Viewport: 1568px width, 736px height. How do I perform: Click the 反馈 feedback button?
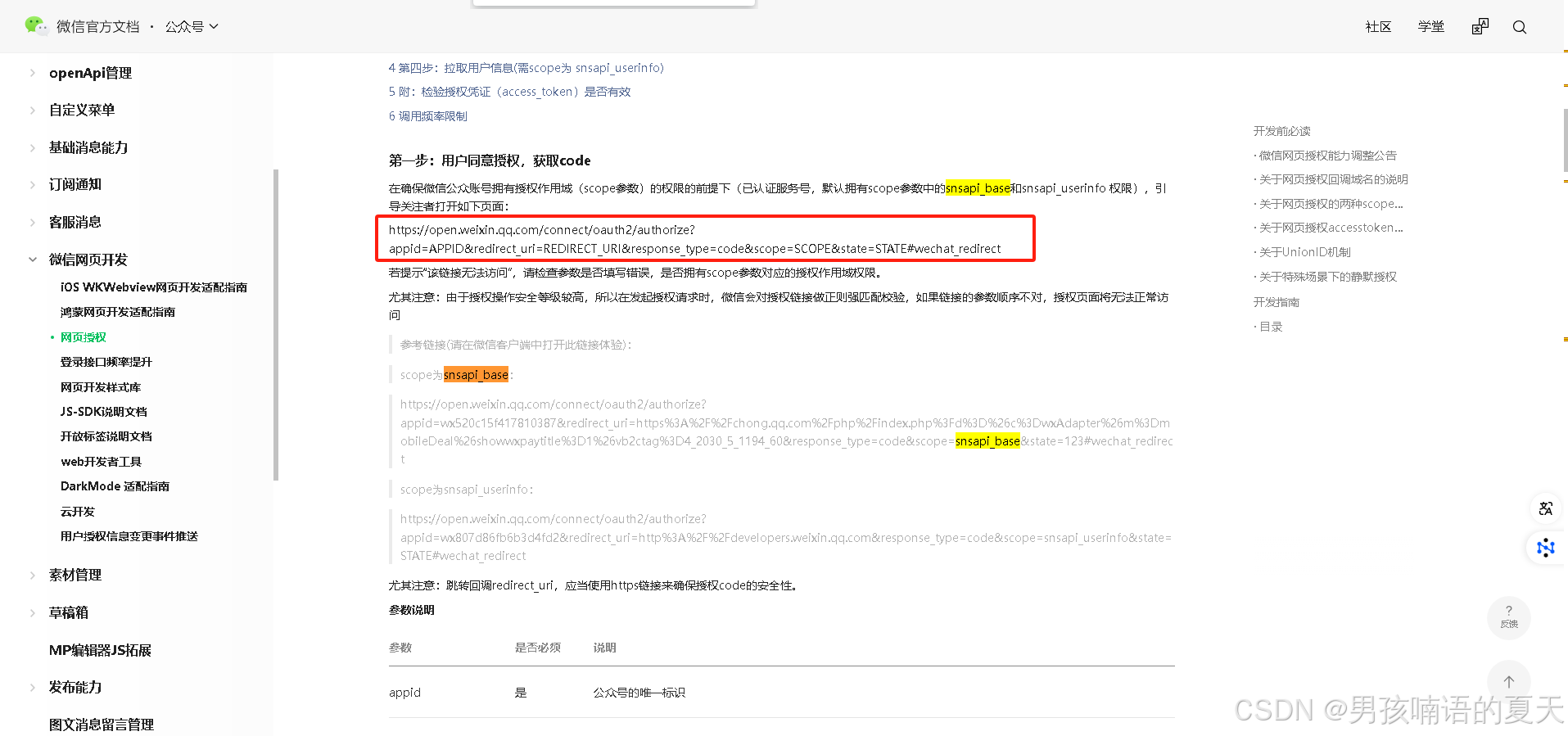coord(1509,617)
